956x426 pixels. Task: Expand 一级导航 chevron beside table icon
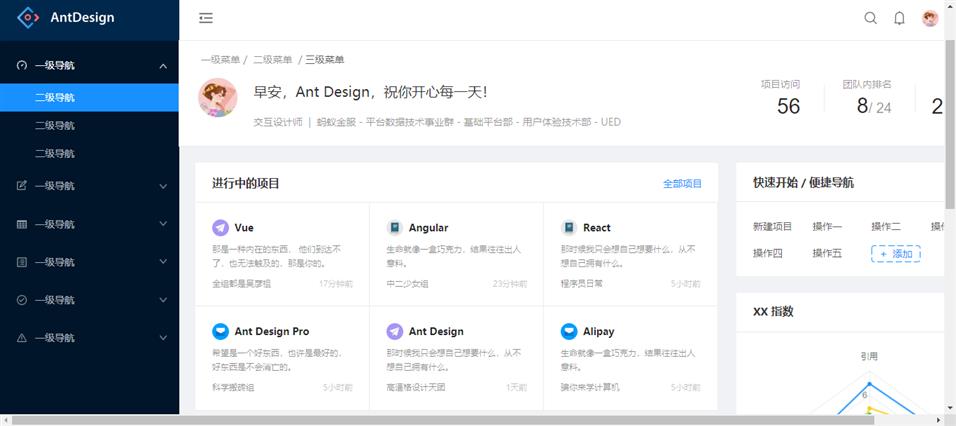(163, 224)
